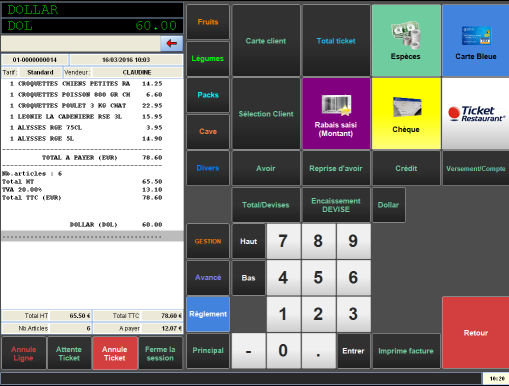Select the Chèque payment tile

click(x=406, y=114)
